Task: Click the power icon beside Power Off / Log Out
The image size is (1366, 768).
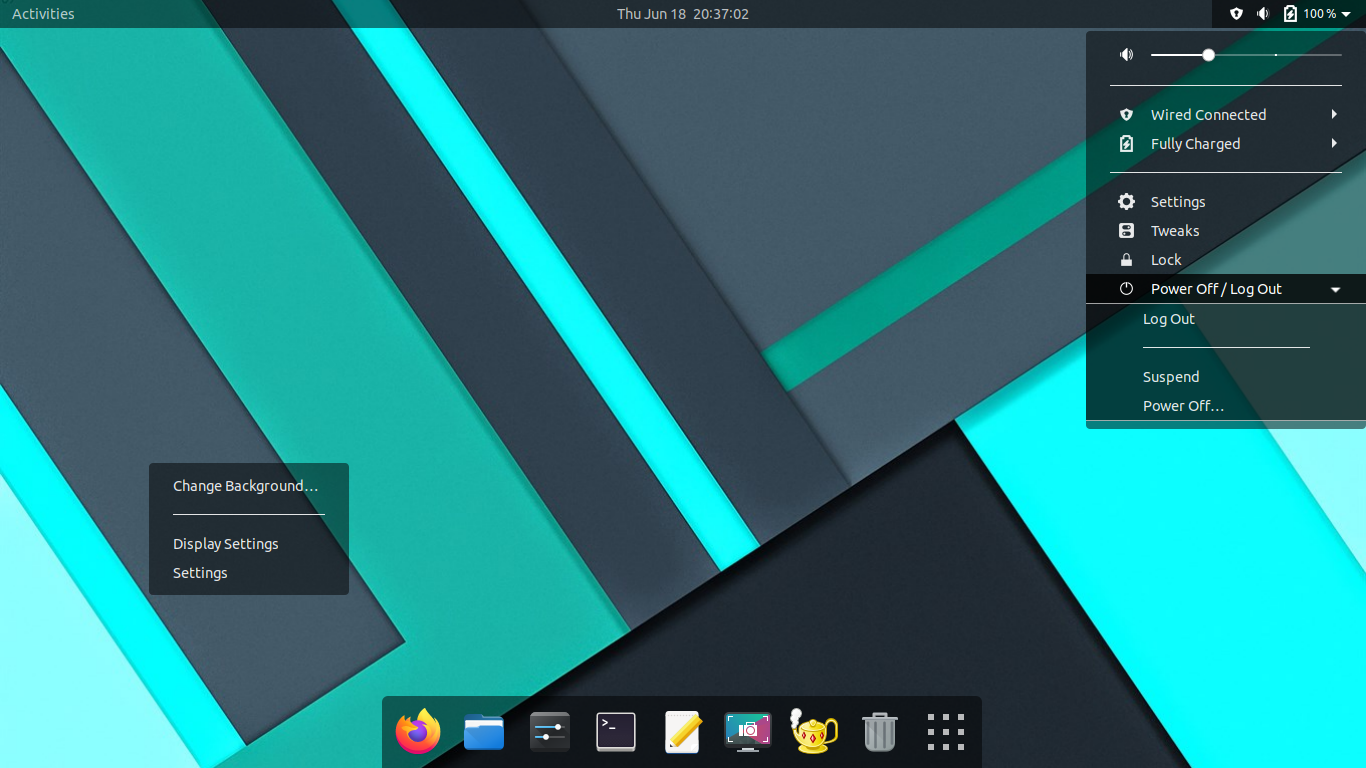Action: tap(1127, 289)
